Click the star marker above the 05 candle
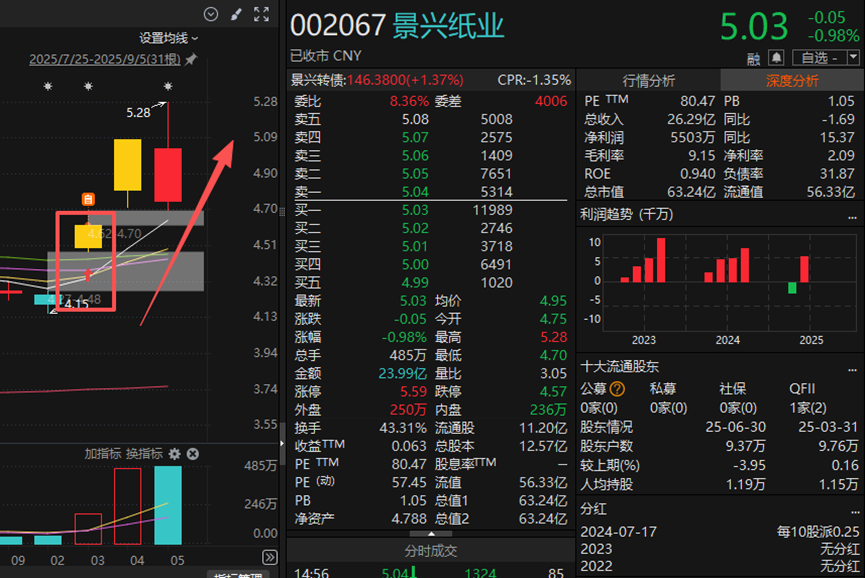Image resolution: width=865 pixels, height=578 pixels. tap(168, 86)
